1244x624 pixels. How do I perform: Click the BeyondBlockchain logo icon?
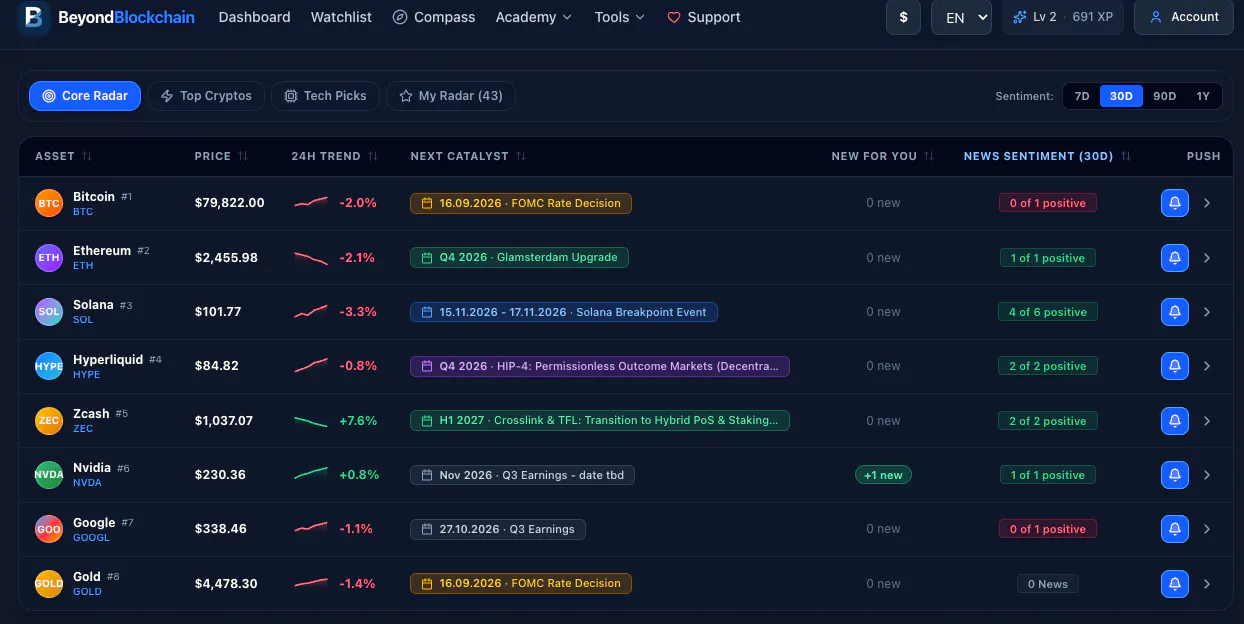[34, 17]
